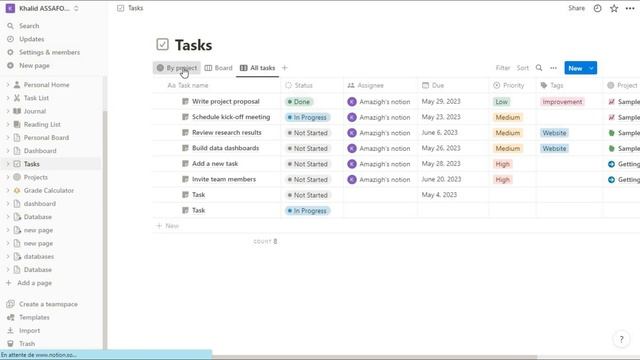Open the New button dropdown arrow

click(x=591, y=68)
